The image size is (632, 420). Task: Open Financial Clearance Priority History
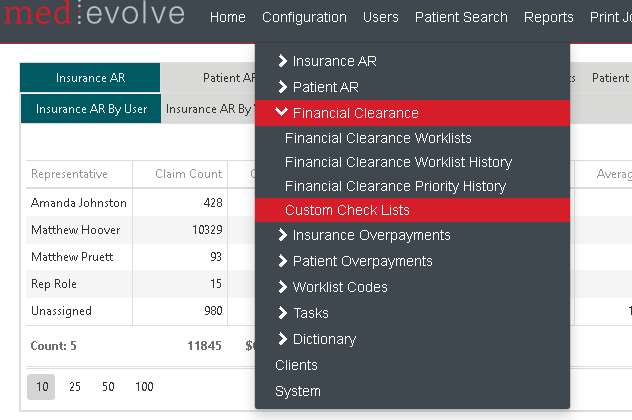(395, 186)
